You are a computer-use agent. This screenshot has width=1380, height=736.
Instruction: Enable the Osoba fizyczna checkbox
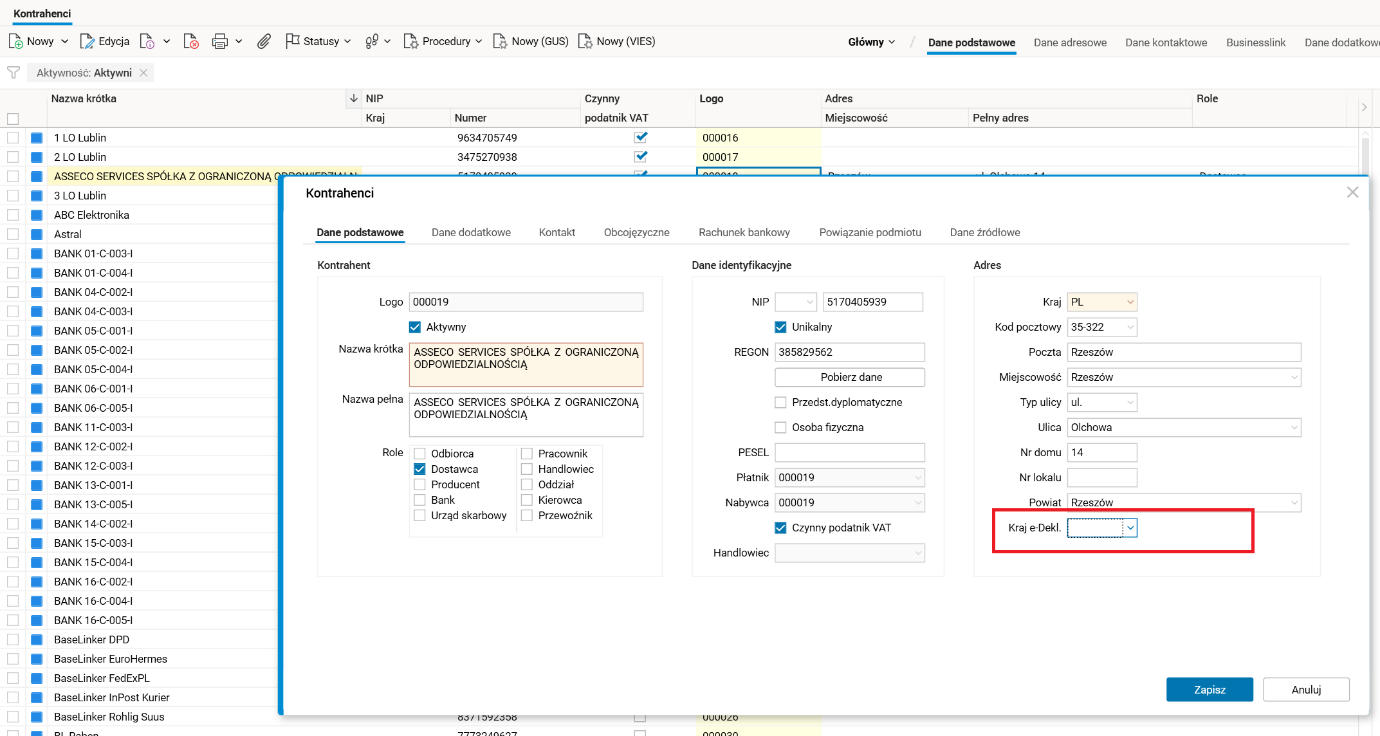click(x=781, y=427)
